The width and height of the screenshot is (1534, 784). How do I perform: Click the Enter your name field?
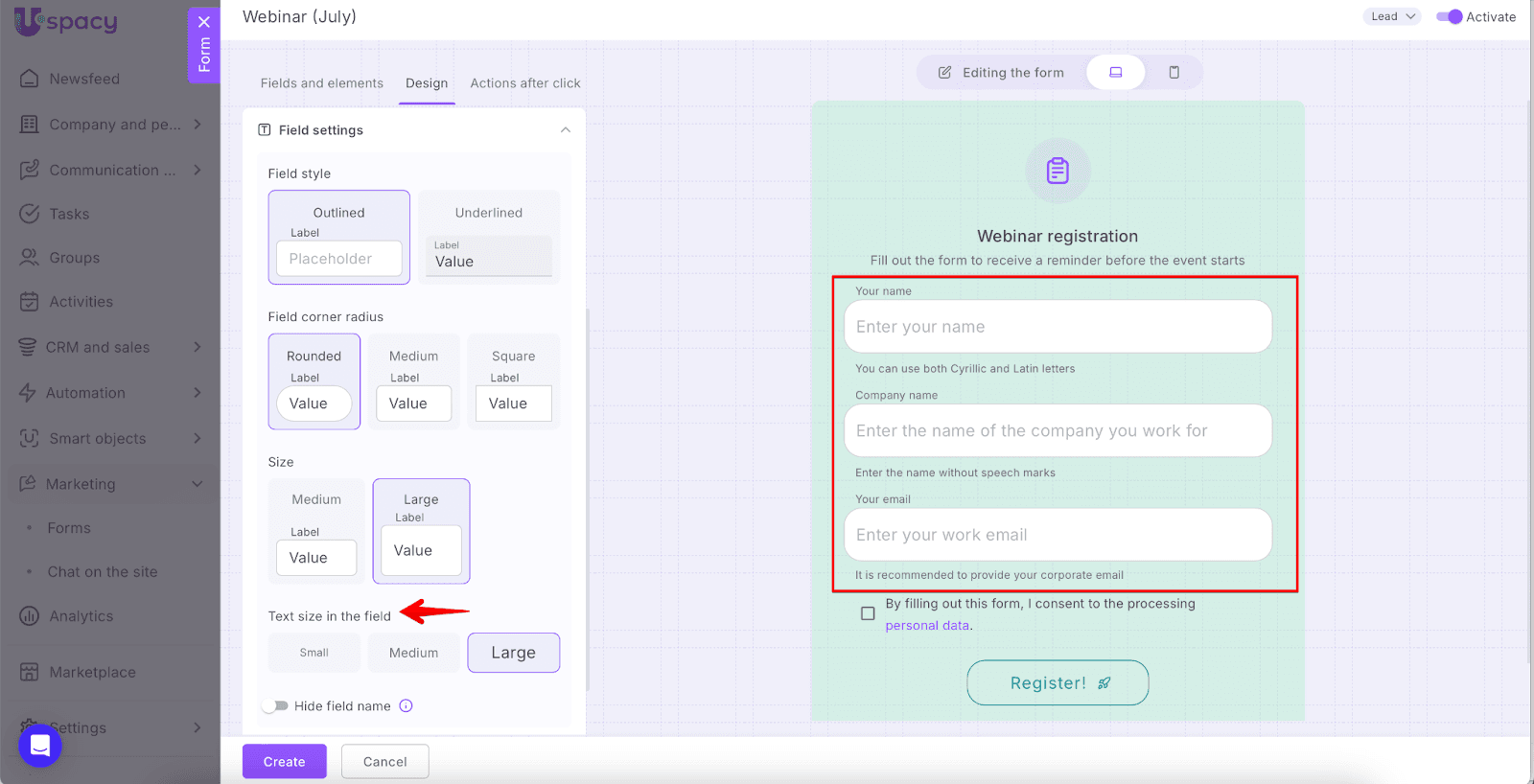tap(1057, 327)
